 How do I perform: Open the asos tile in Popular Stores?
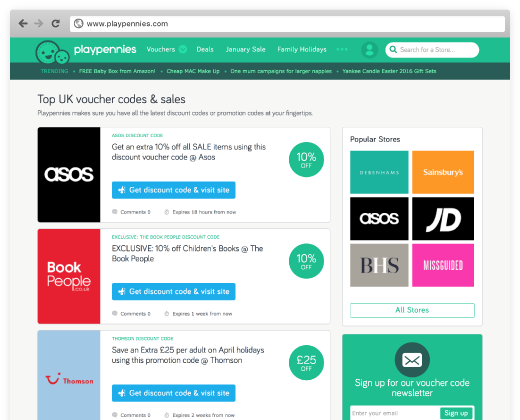[379, 219]
